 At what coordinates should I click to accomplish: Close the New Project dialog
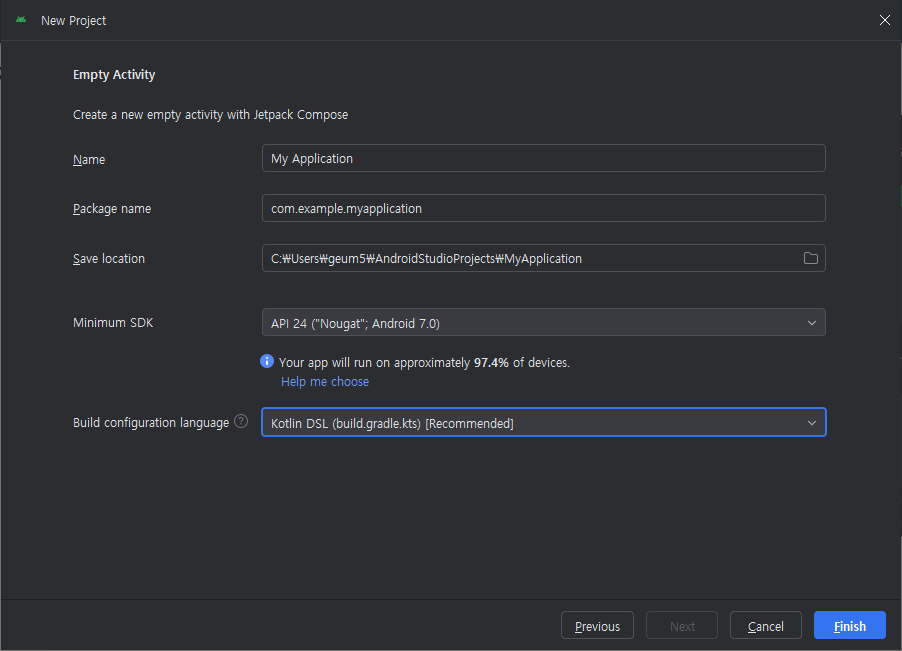tap(885, 20)
